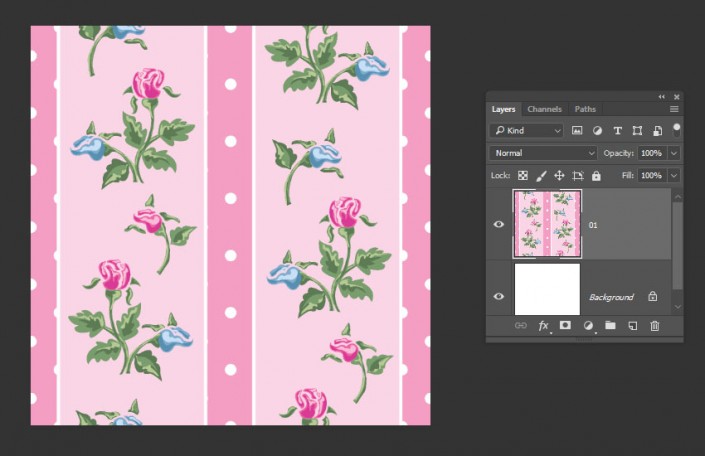The height and width of the screenshot is (456, 705).
Task: Hide the Background layer visibility eye
Action: (x=499, y=296)
